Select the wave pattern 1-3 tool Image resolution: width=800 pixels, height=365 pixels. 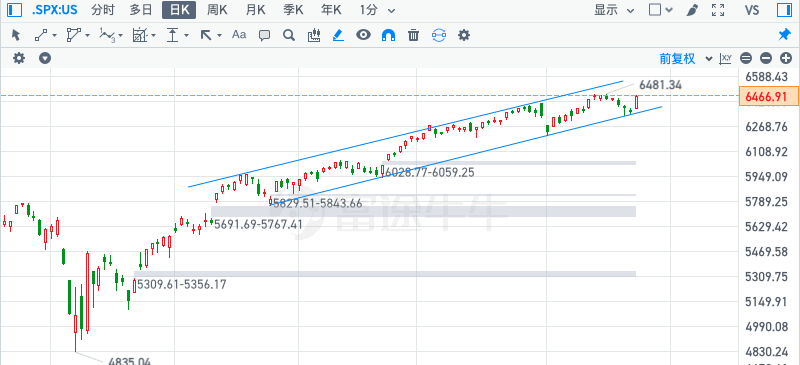(107, 35)
